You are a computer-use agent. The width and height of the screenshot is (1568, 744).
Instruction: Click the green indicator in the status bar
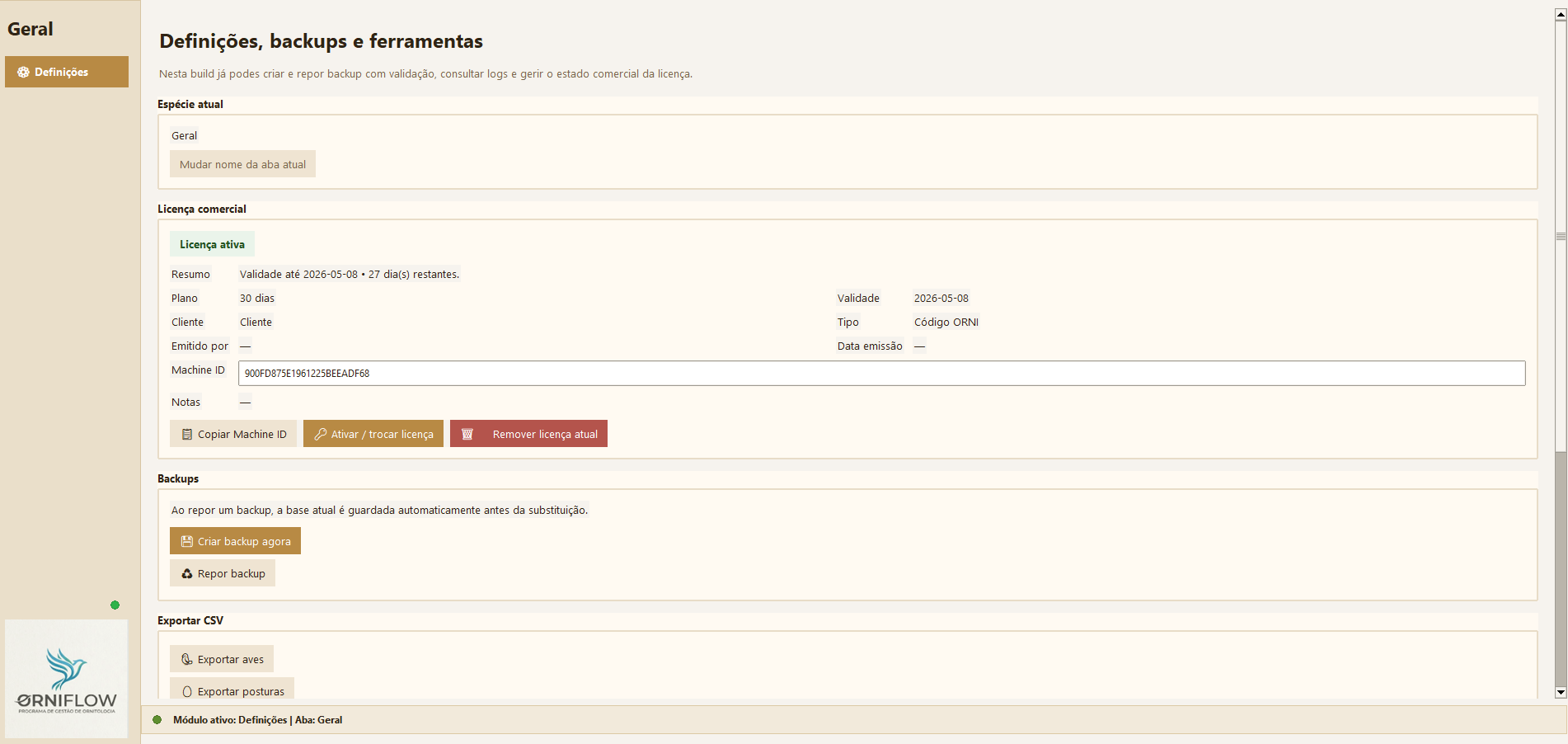[x=157, y=720]
